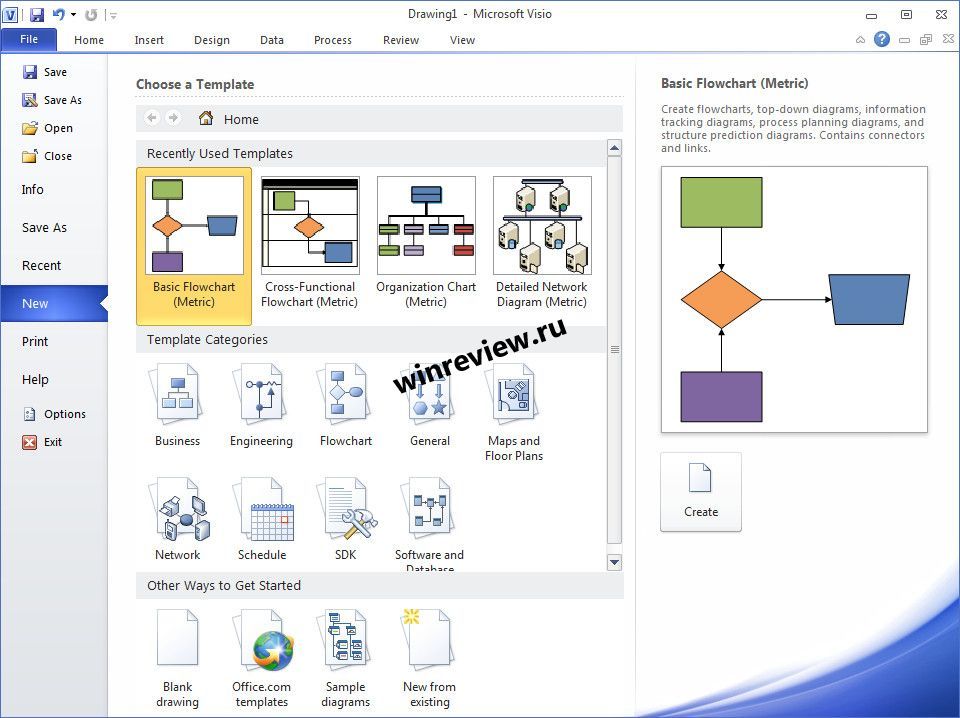Click the template list scroll up arrow
Screen dimensions: 960x718
click(614, 148)
